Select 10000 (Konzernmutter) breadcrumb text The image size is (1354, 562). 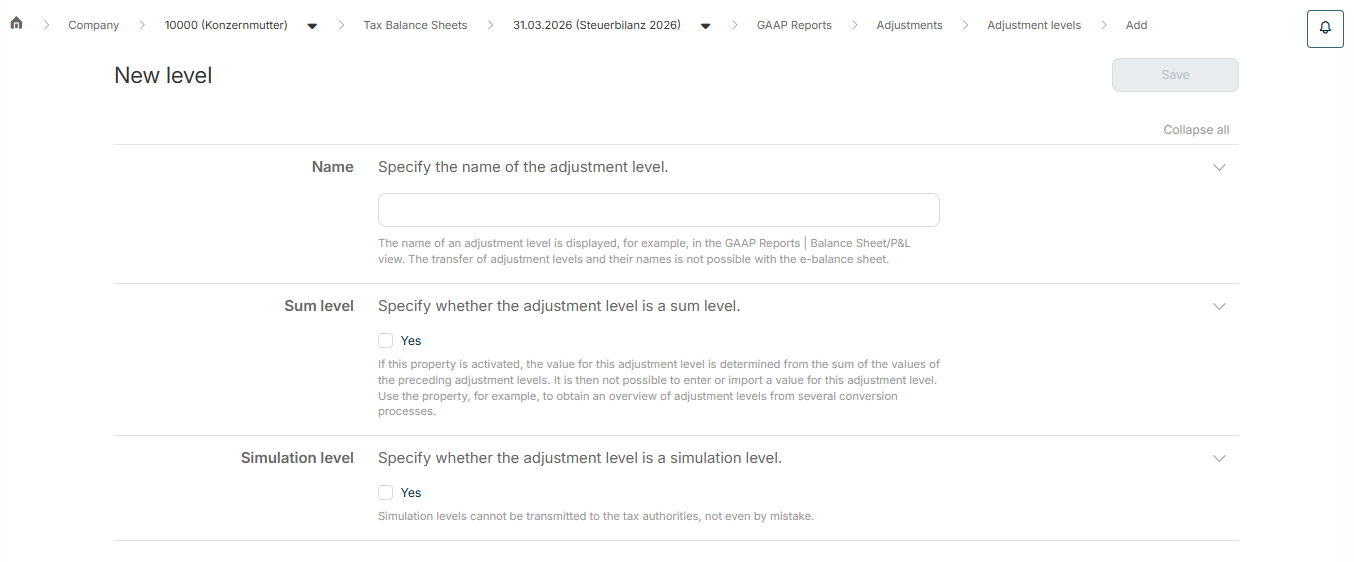coord(226,25)
